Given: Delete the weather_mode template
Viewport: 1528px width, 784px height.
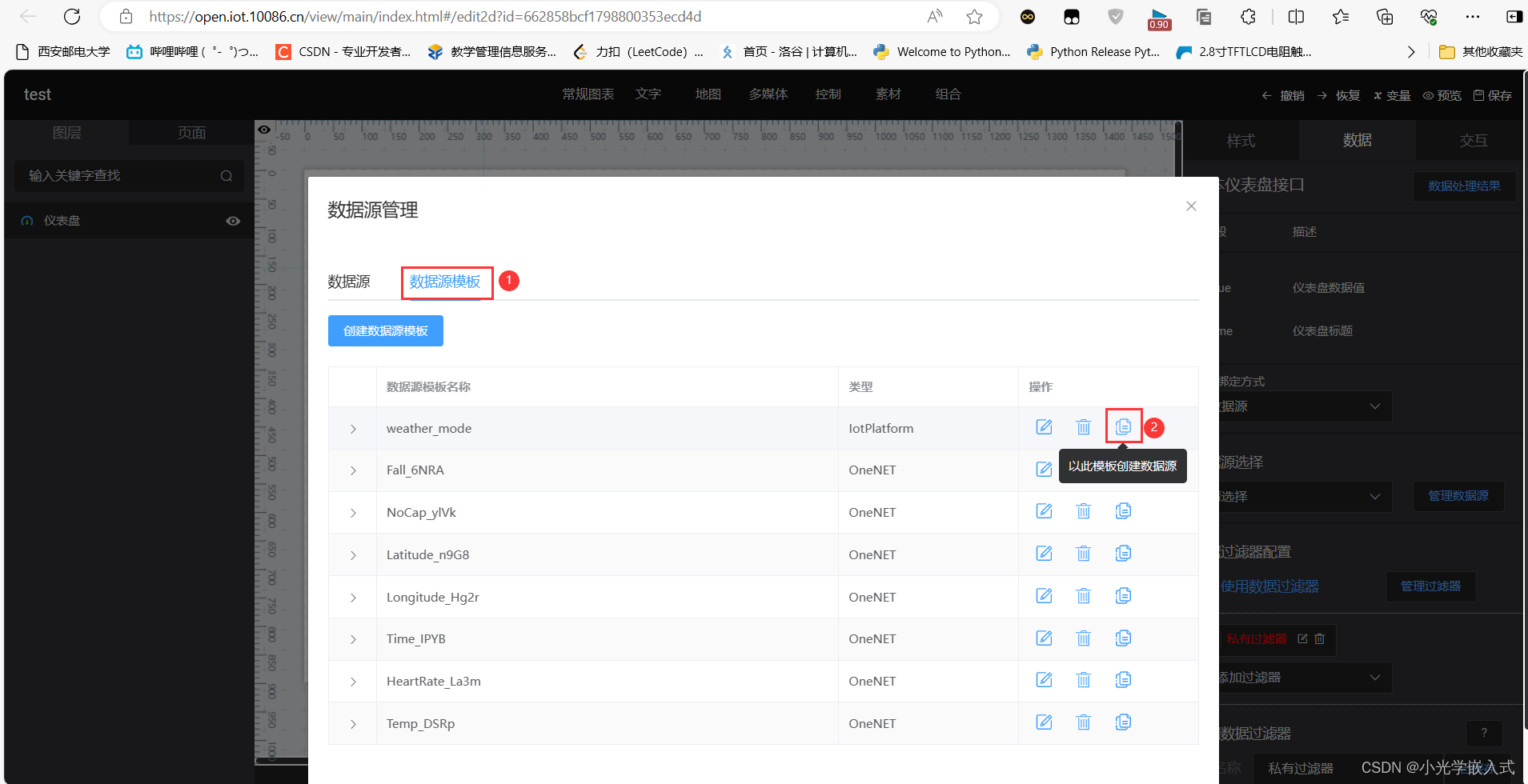Looking at the screenshot, I should pos(1083,427).
